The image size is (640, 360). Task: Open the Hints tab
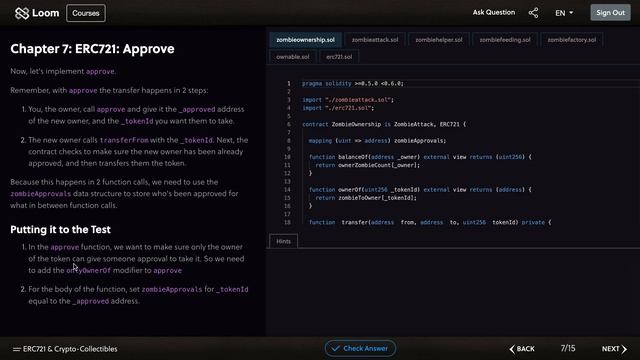click(x=283, y=241)
